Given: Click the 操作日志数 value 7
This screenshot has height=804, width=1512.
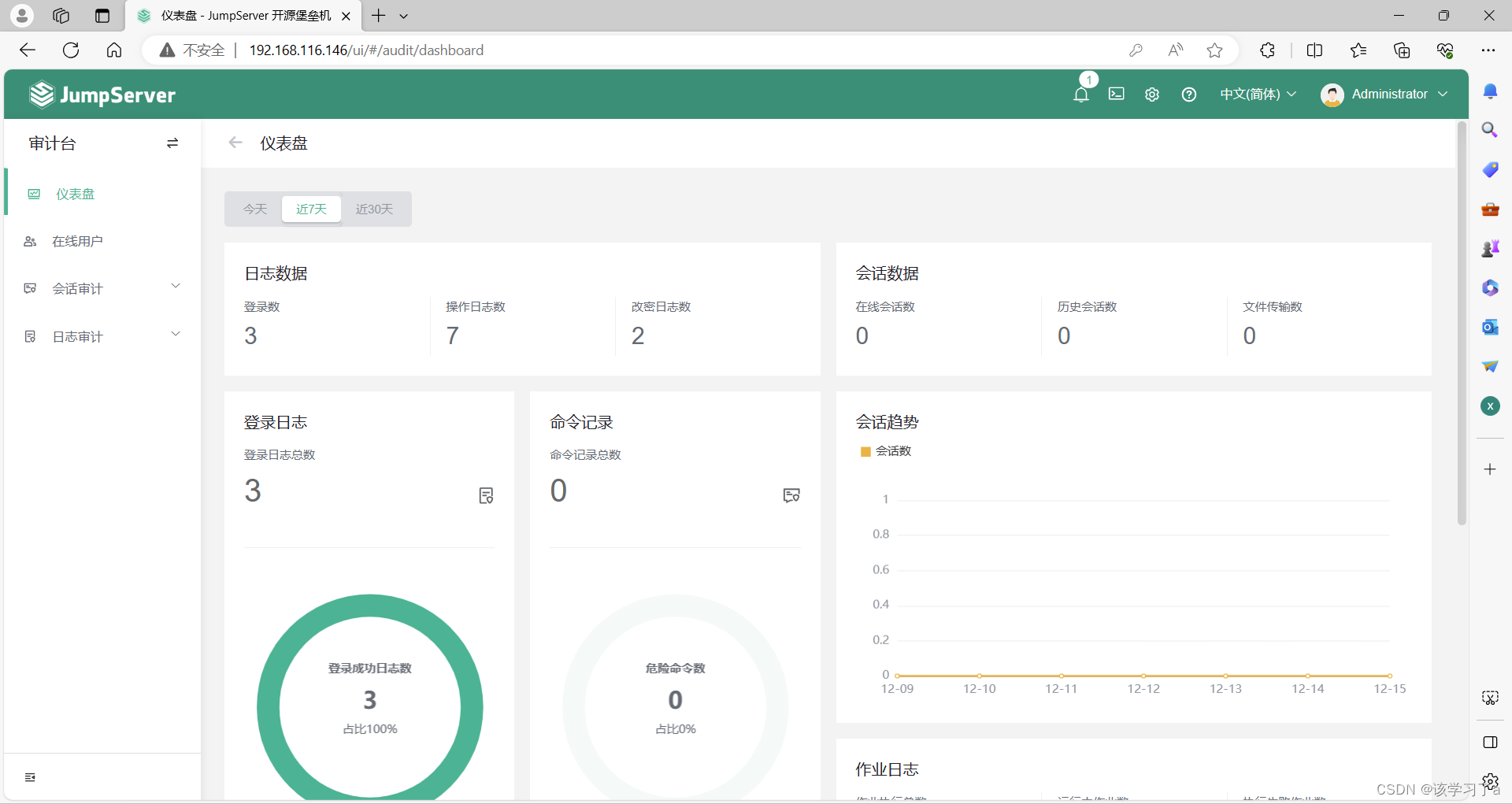Looking at the screenshot, I should [x=452, y=336].
